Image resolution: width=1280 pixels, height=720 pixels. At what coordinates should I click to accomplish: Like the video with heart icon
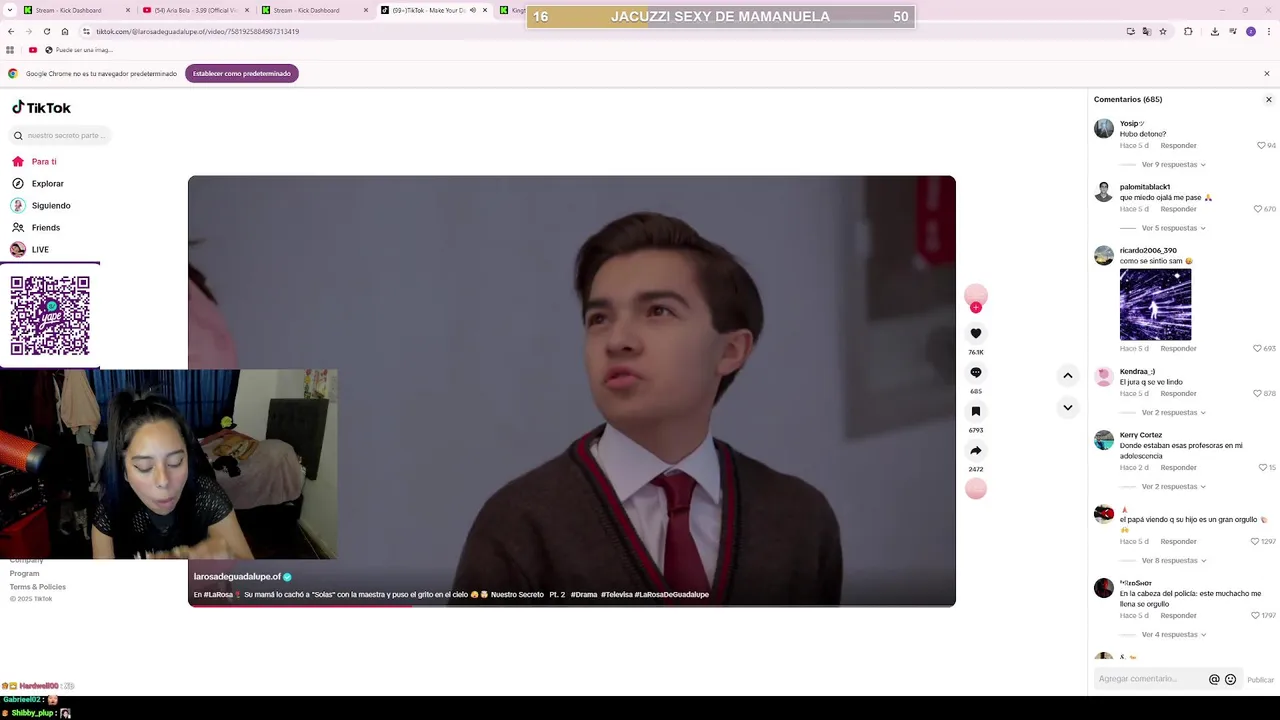976,333
